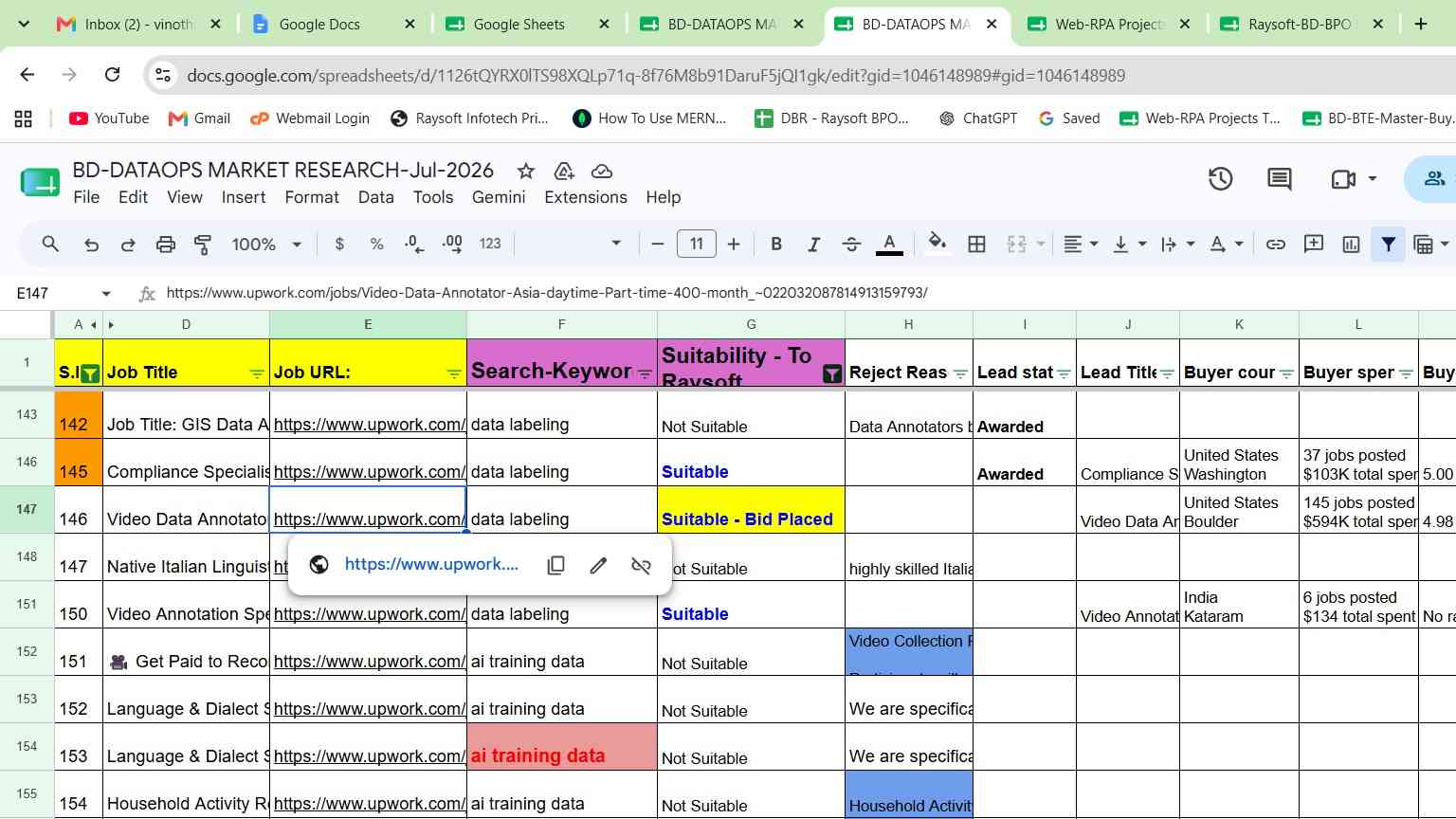Viewport: 1456px width, 819px height.
Task: Click the remove link icon in popup
Action: [x=641, y=565]
